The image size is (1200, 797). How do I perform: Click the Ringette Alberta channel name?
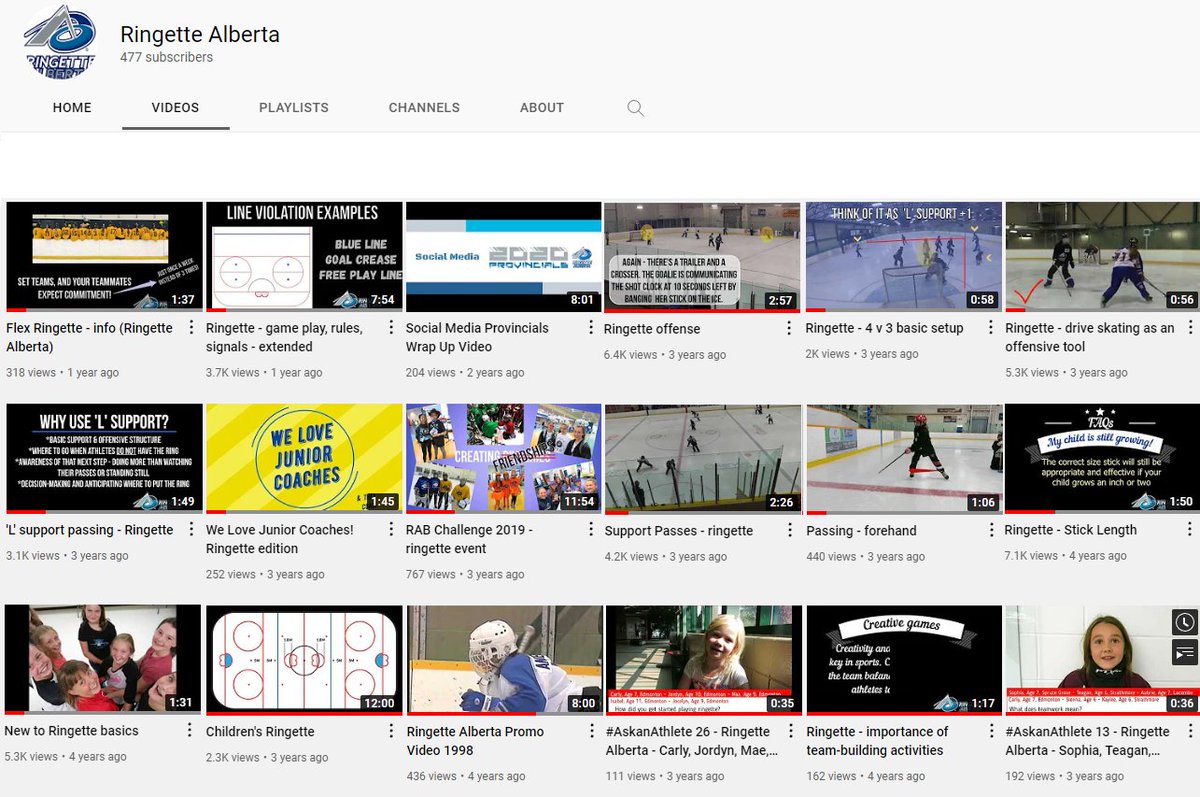tap(200, 34)
